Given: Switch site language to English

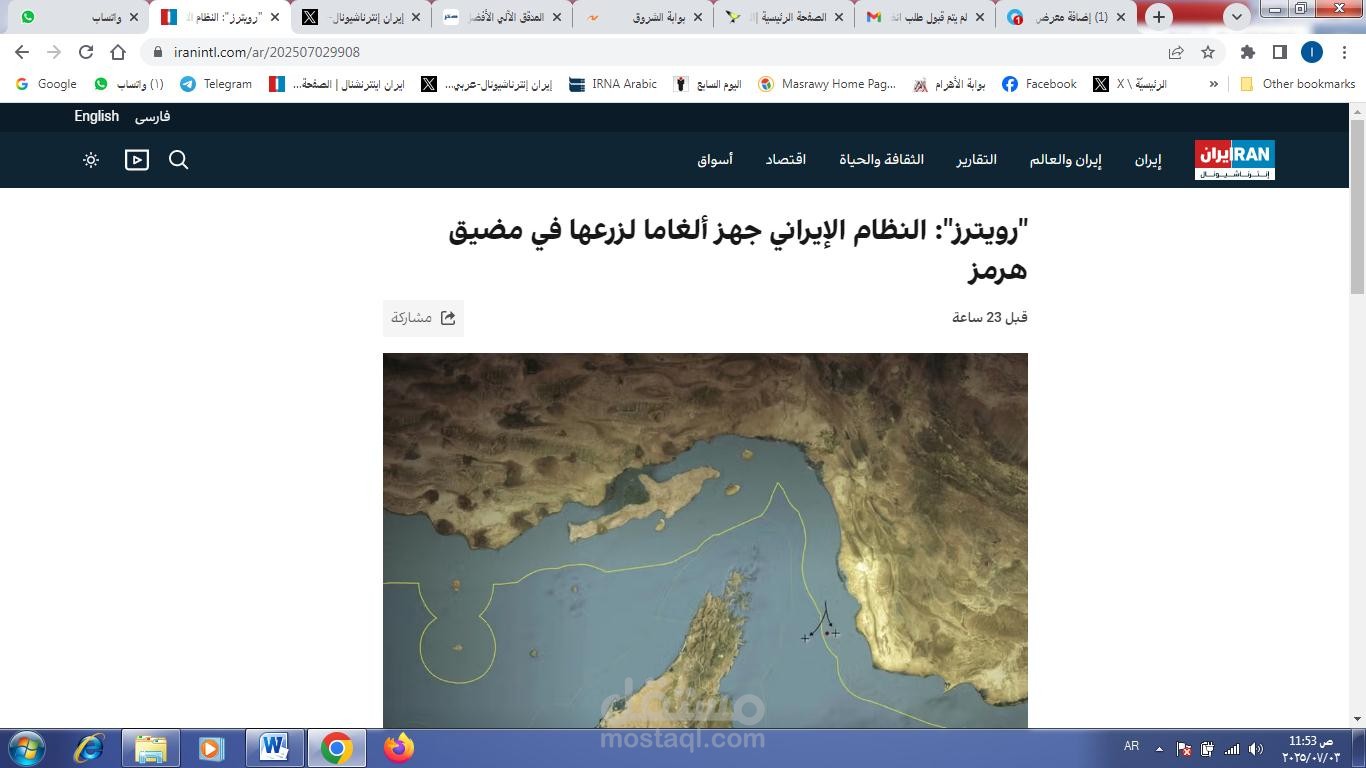Looking at the screenshot, I should [96, 116].
